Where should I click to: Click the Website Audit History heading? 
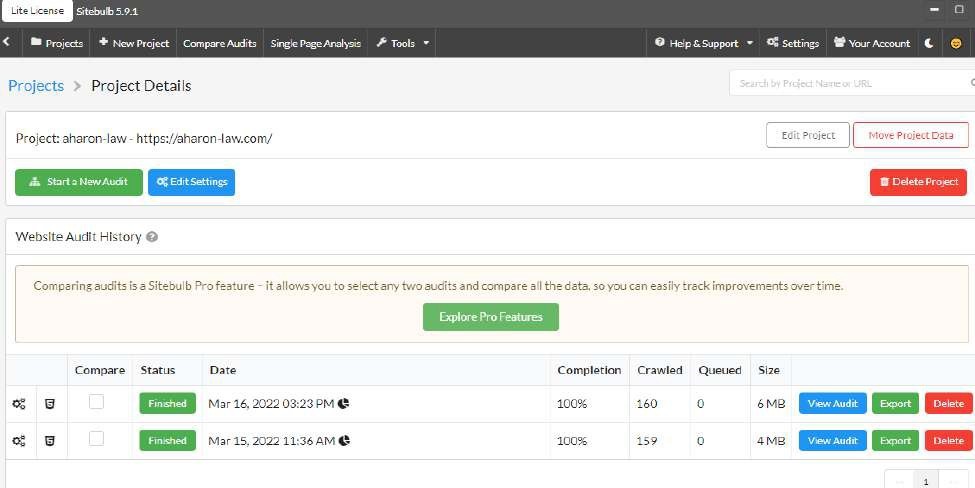[78, 237]
